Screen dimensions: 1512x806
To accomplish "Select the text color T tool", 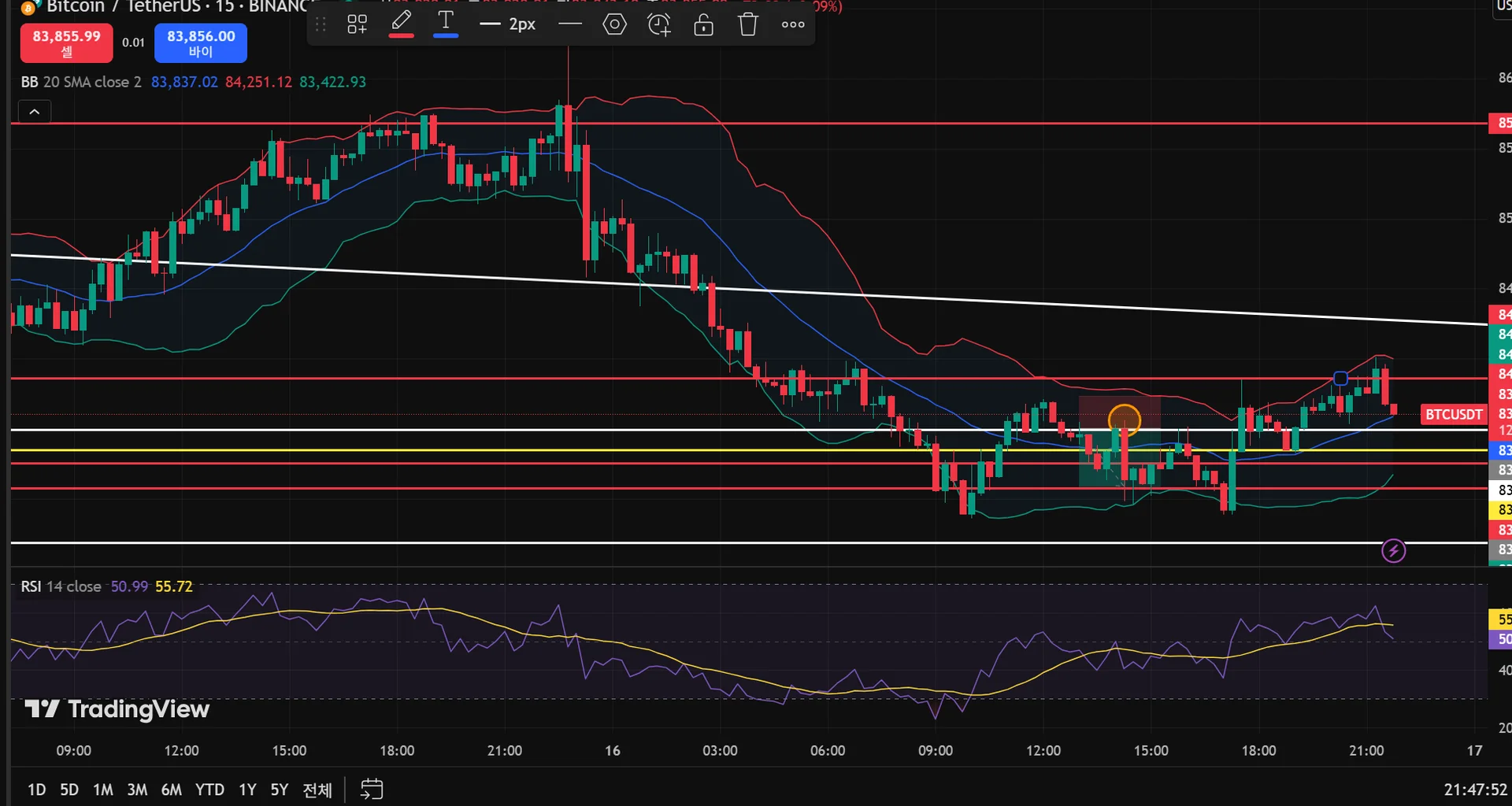I will pos(446,23).
